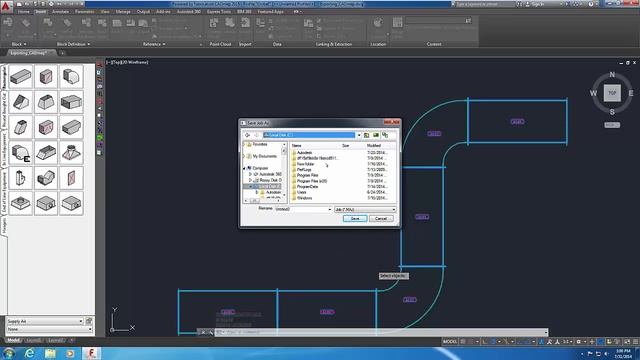The height and width of the screenshot is (360, 640).
Task: Expand Autodesk 360 tree node
Action: [x=250, y=174]
